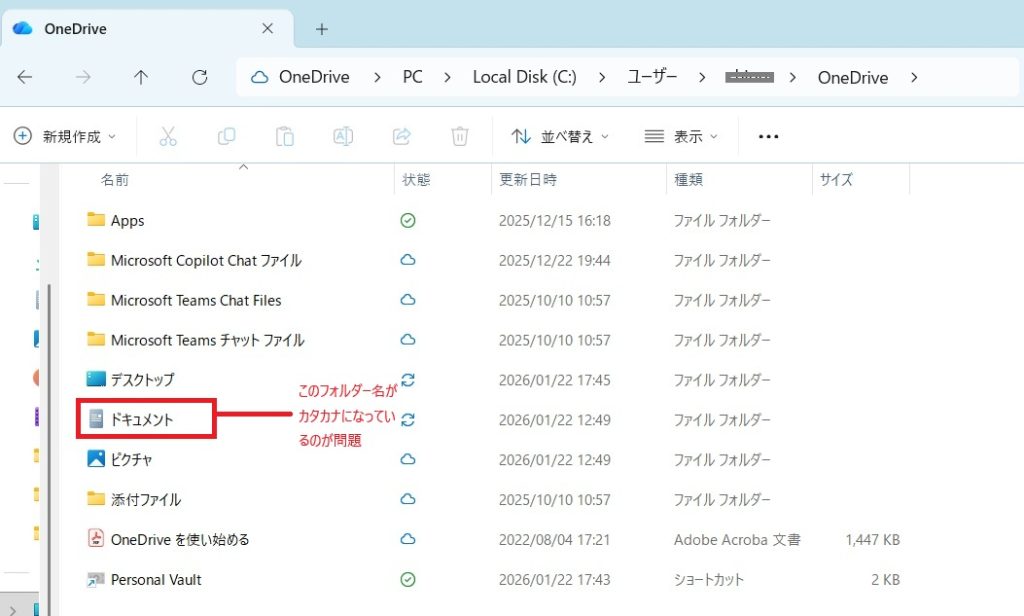The image size is (1024, 616).
Task: Go up one folder level arrow
Action: pos(141,77)
